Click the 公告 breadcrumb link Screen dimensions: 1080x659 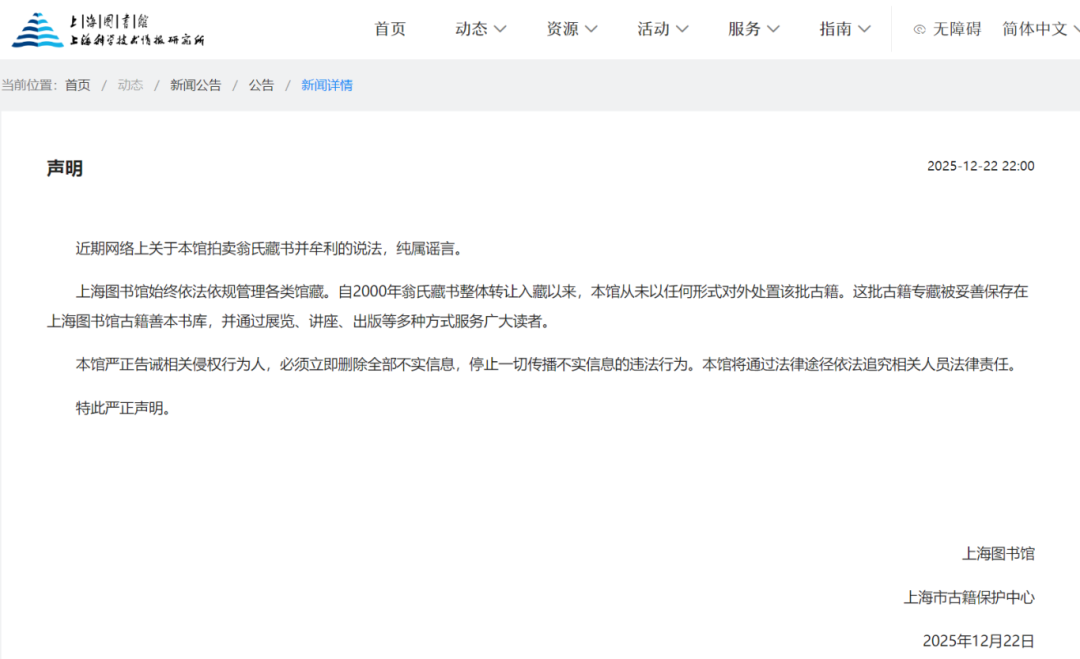[x=261, y=85]
